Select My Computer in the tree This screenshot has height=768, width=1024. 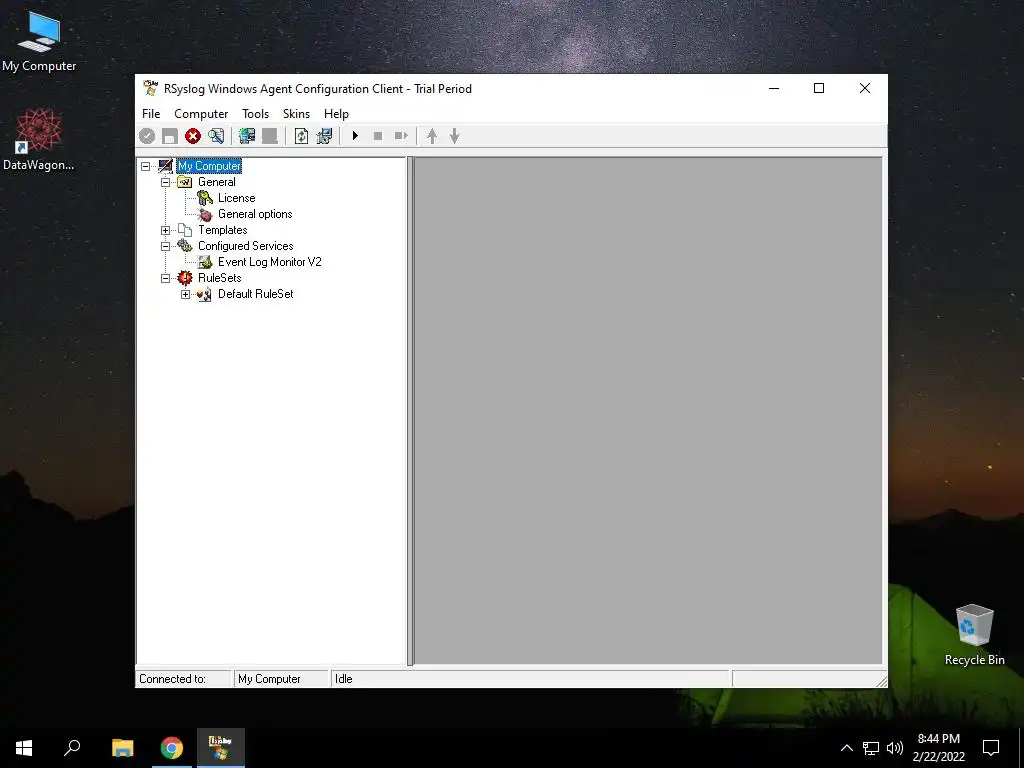pos(209,166)
